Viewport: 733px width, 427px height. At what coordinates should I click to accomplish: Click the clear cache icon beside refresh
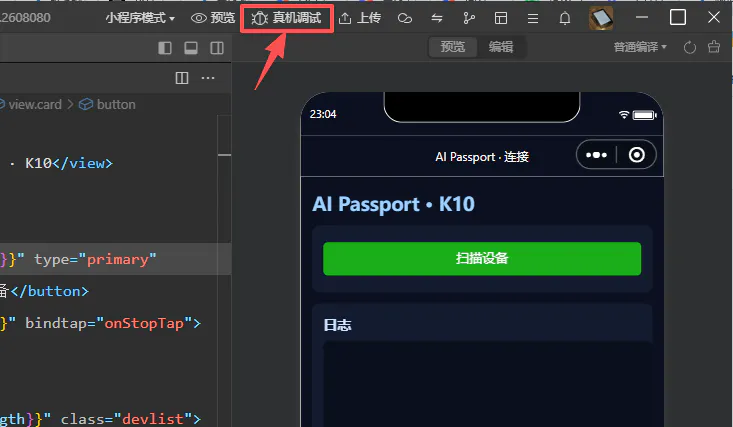(x=714, y=47)
